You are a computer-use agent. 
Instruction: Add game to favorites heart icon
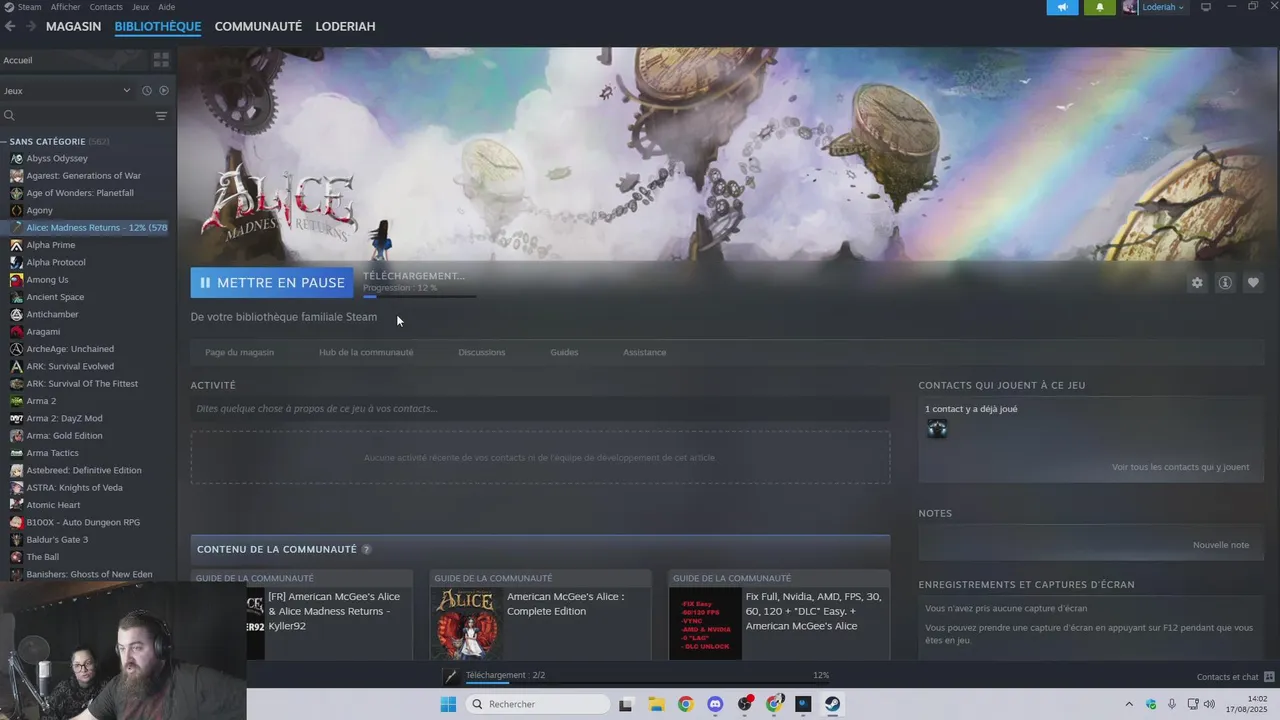pos(1253,283)
